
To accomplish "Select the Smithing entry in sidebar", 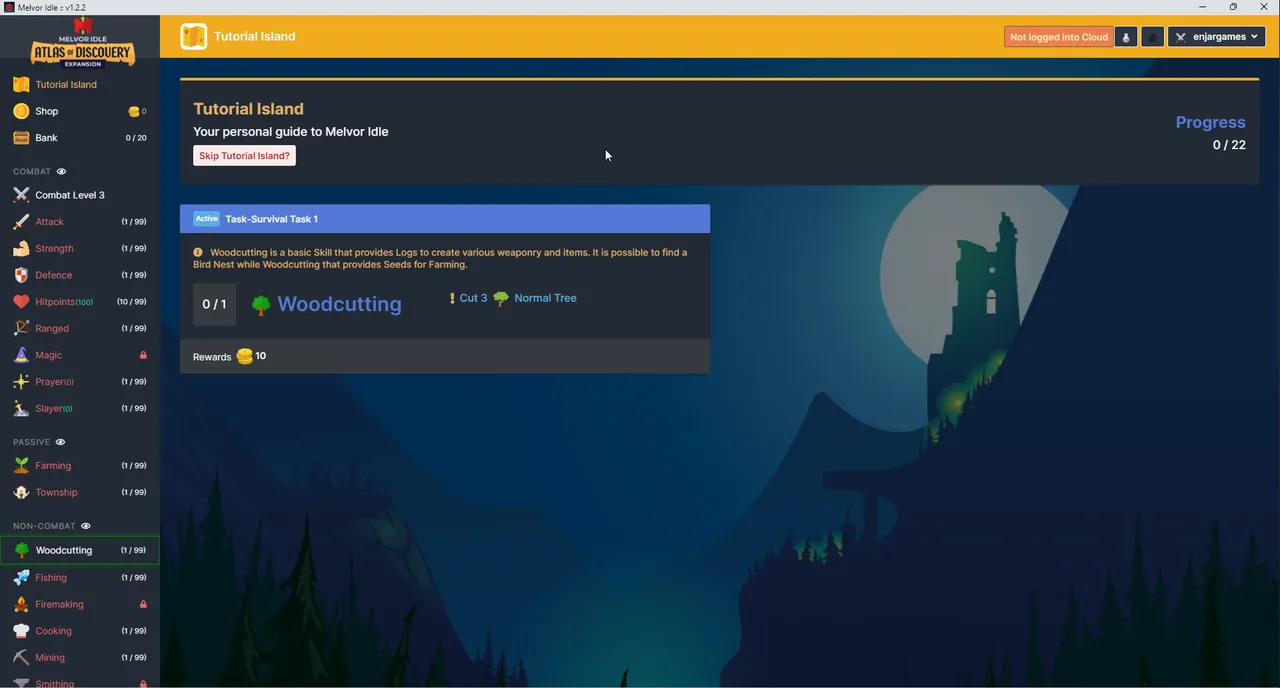I will (x=80, y=681).
